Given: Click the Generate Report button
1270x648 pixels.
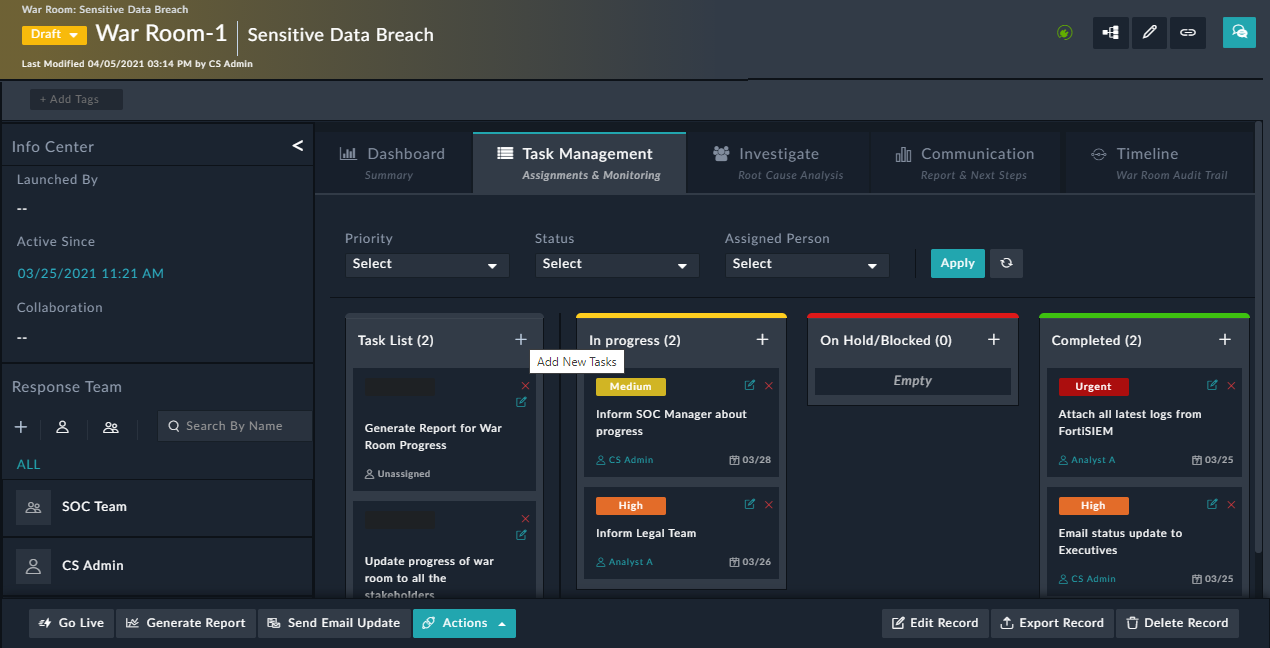Looking at the screenshot, I should [x=185, y=623].
